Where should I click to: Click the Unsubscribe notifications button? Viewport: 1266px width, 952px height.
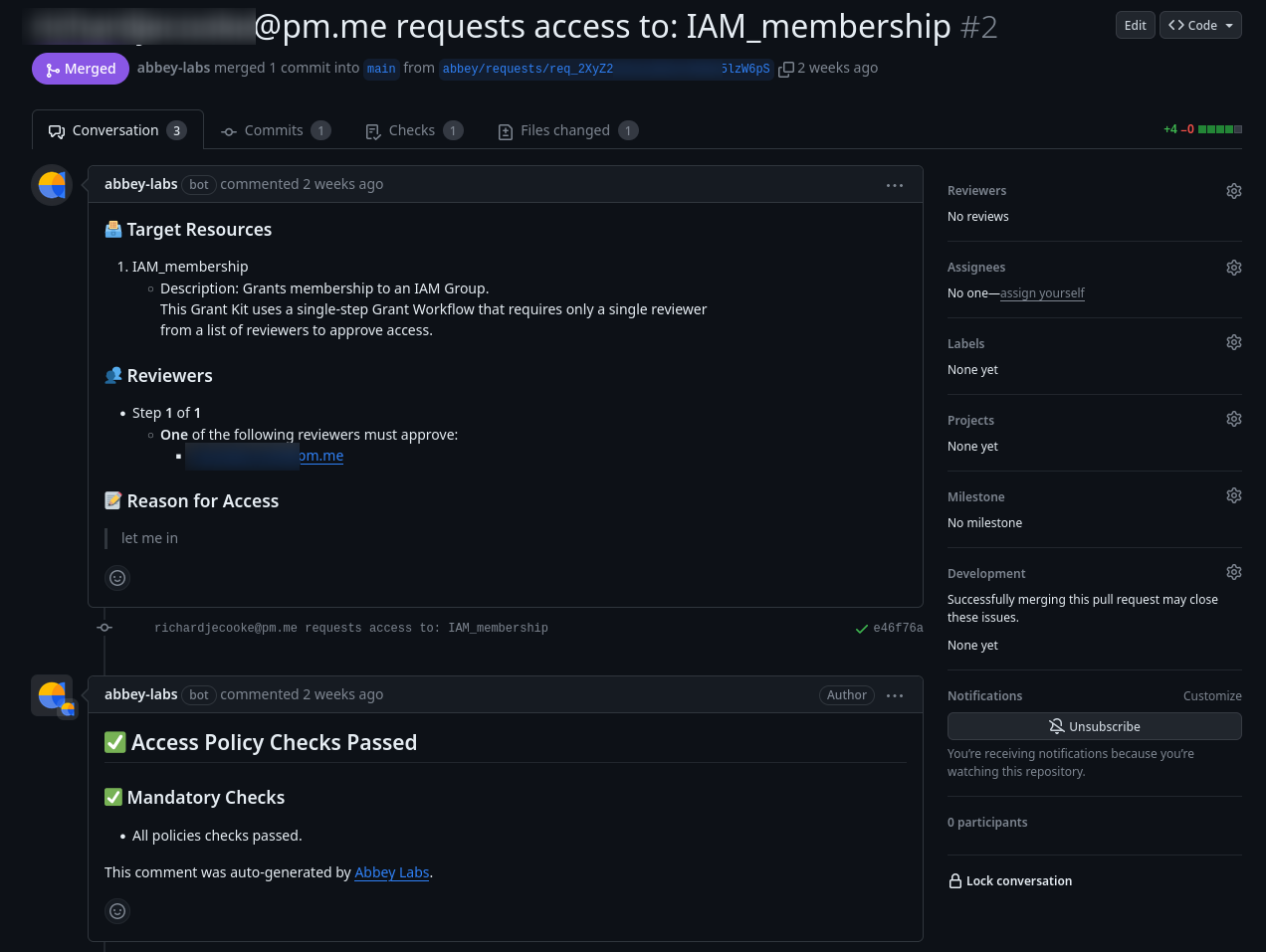coord(1095,726)
